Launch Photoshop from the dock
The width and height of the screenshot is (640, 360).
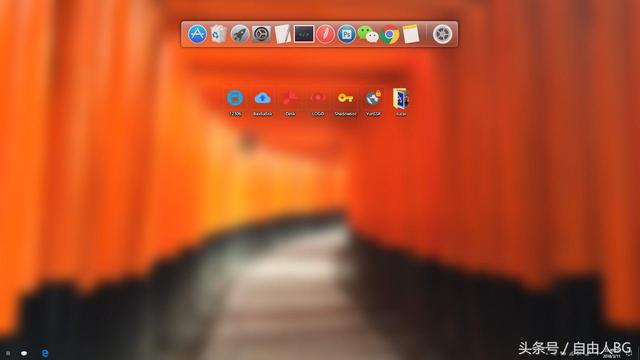click(x=347, y=34)
